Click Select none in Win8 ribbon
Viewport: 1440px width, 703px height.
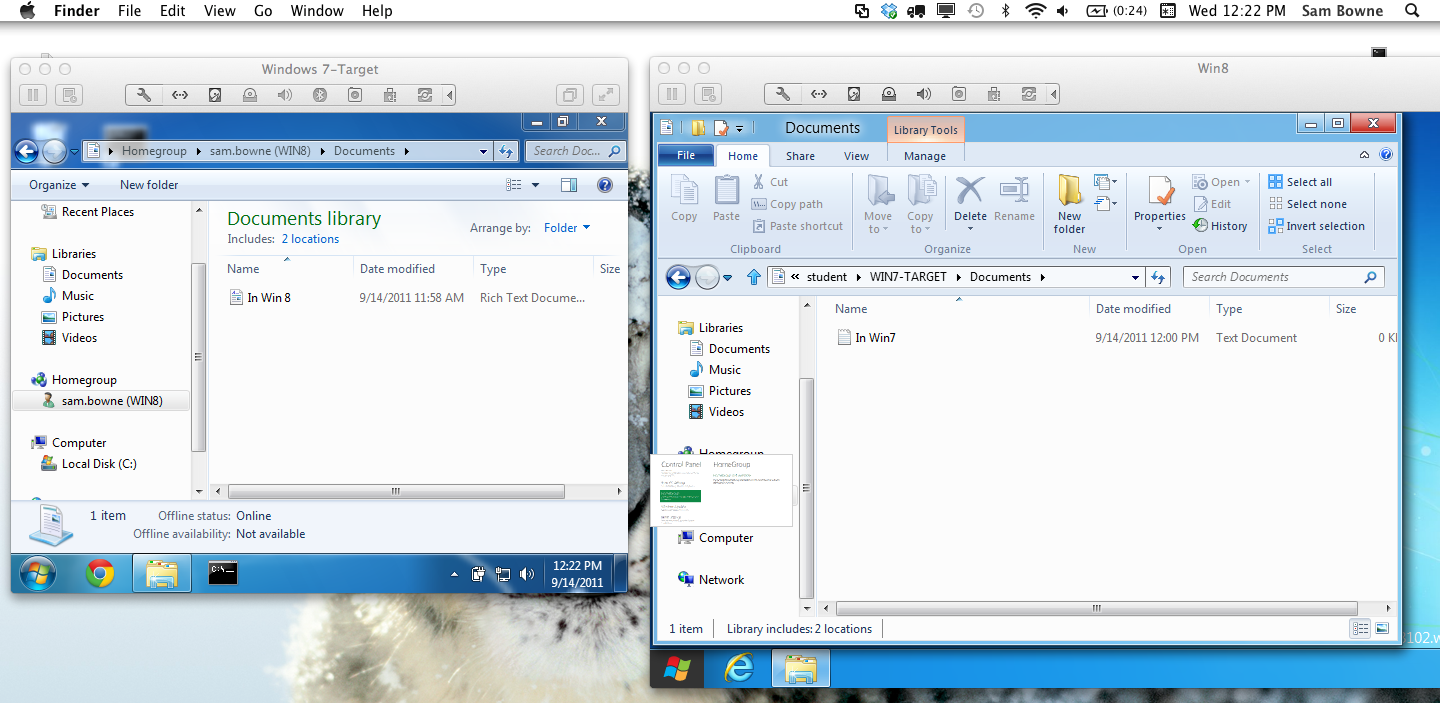[x=1307, y=204]
